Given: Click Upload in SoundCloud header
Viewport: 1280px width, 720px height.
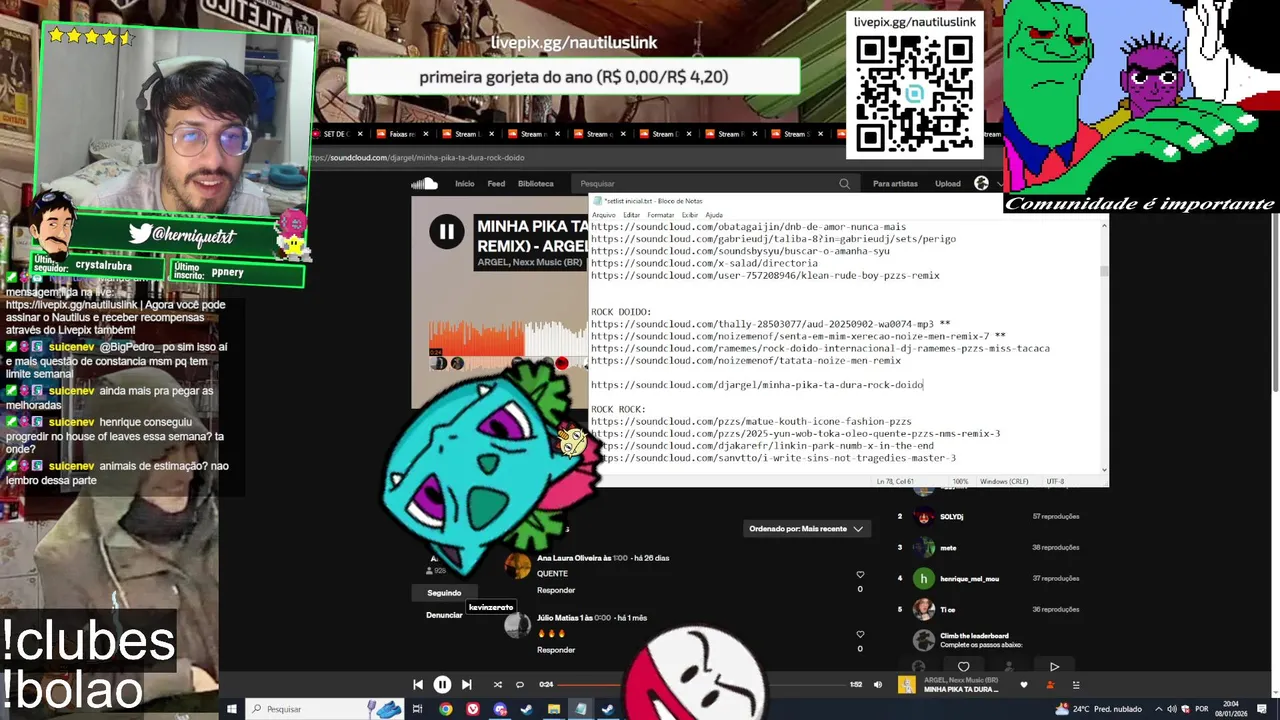Looking at the screenshot, I should pyautogui.click(x=948, y=184).
